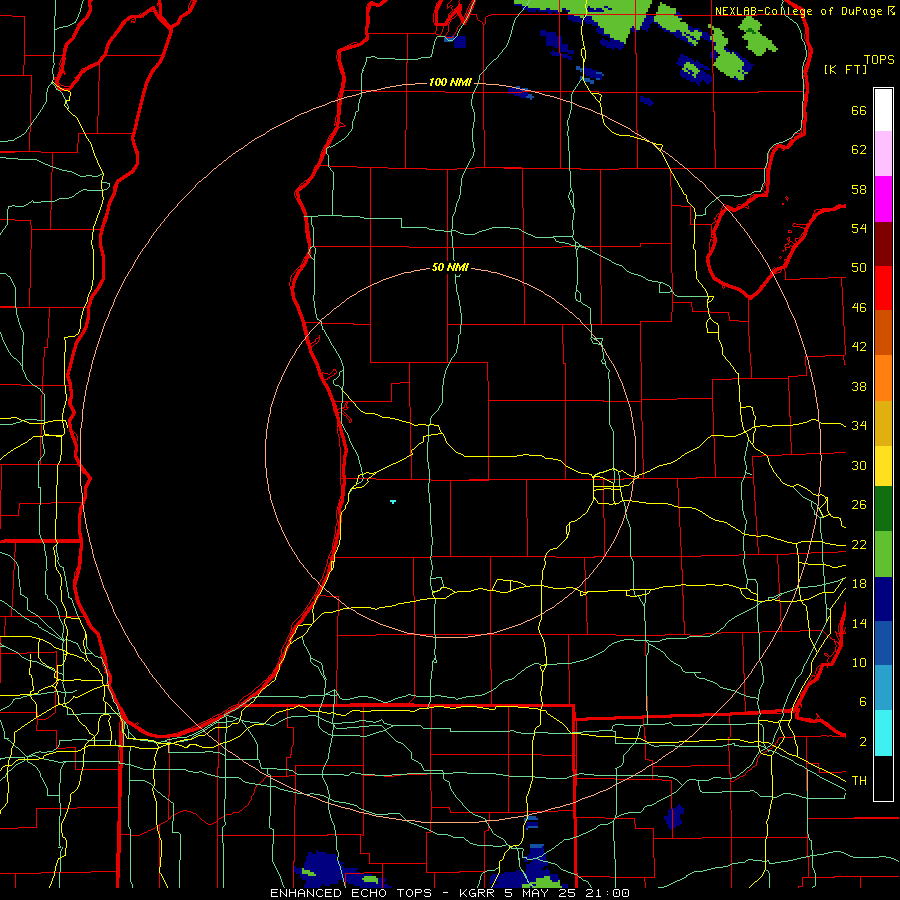Screen dimensions: 900x900
Task: Click the tiny cyan echo inside the 50 NMI ring
Action: point(393,502)
